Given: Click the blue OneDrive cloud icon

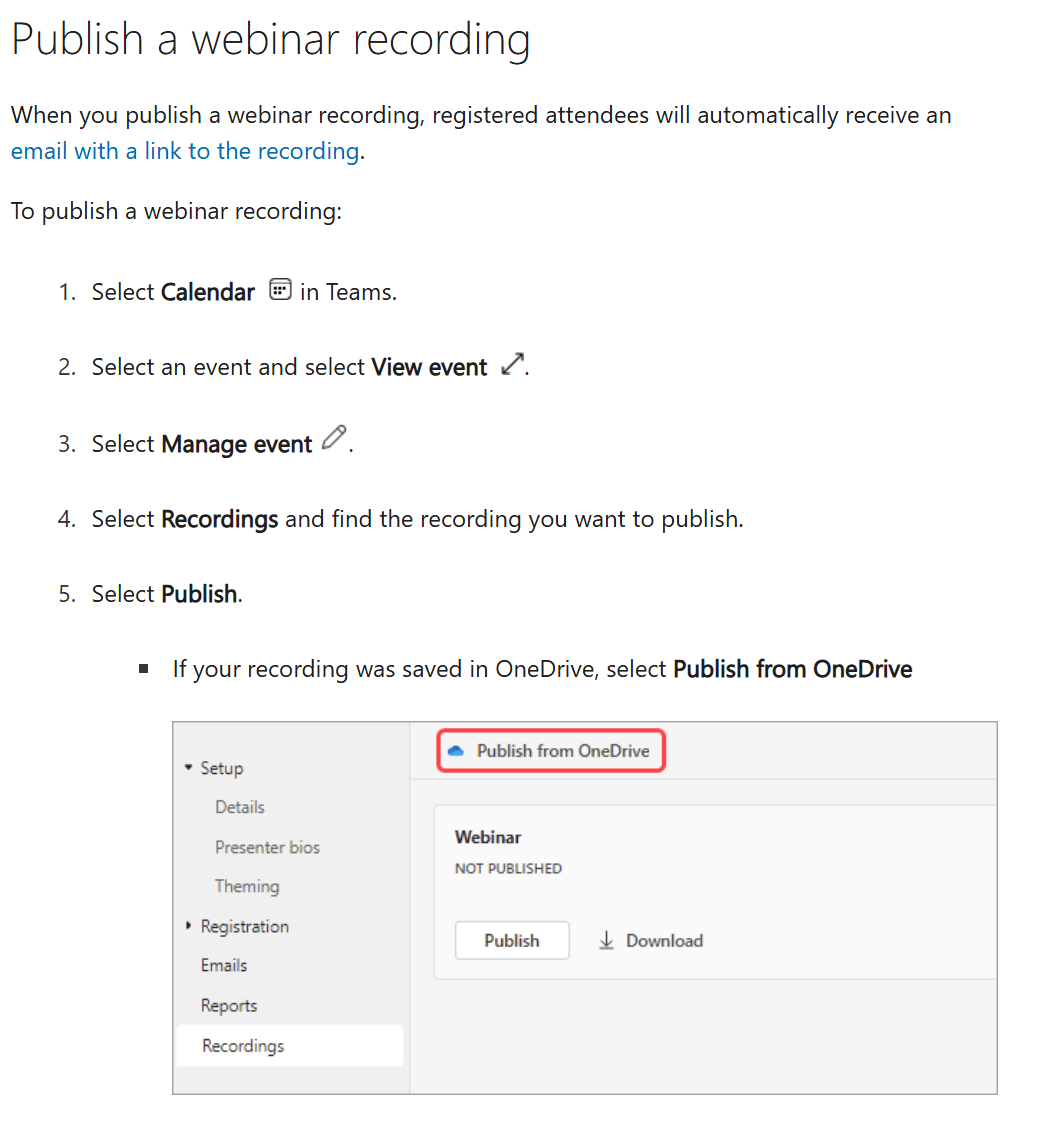Looking at the screenshot, I should click(x=456, y=750).
